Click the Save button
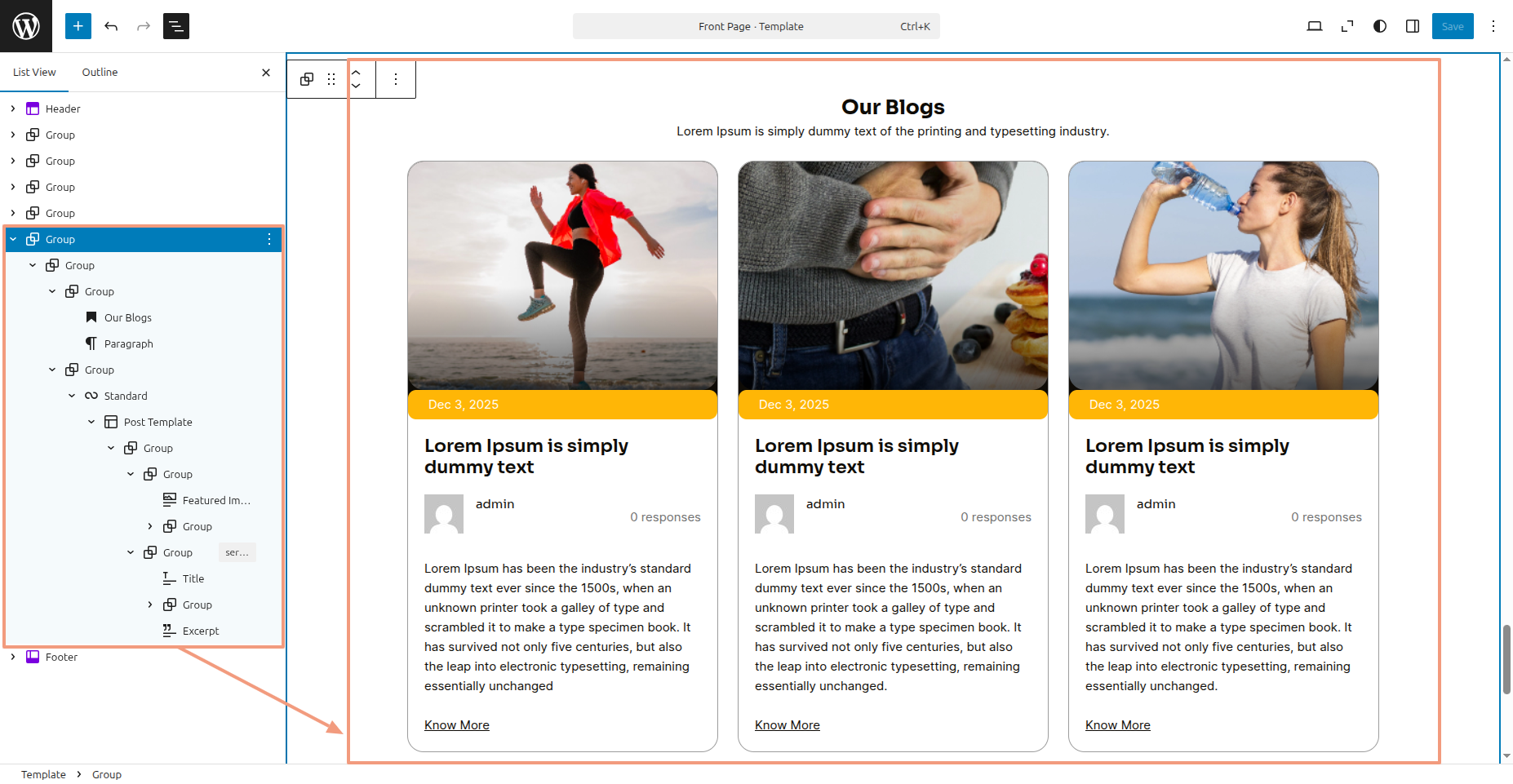 [x=1452, y=26]
